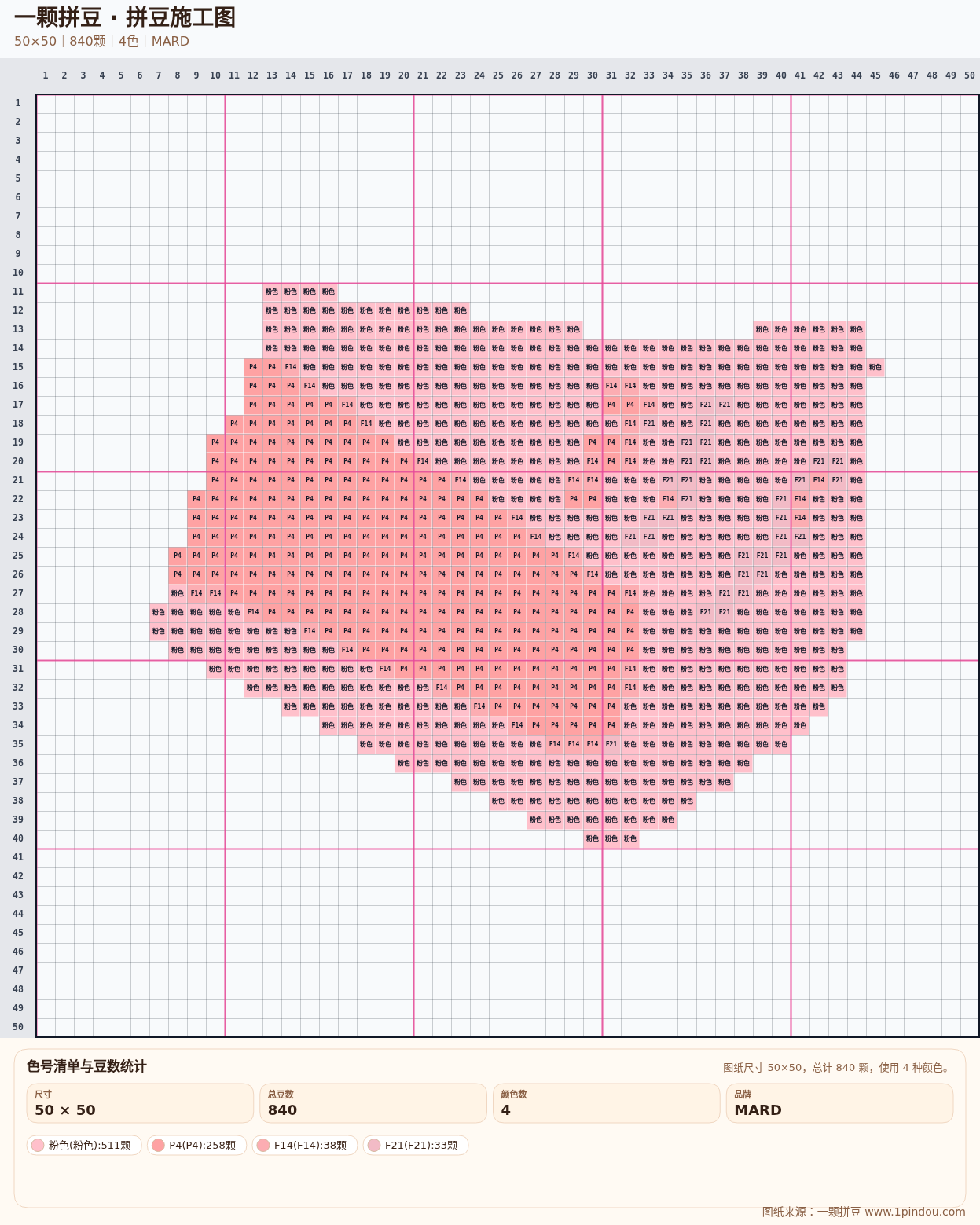
Task: Click the F14 bead in row 21, column 42
Action: 819,480
